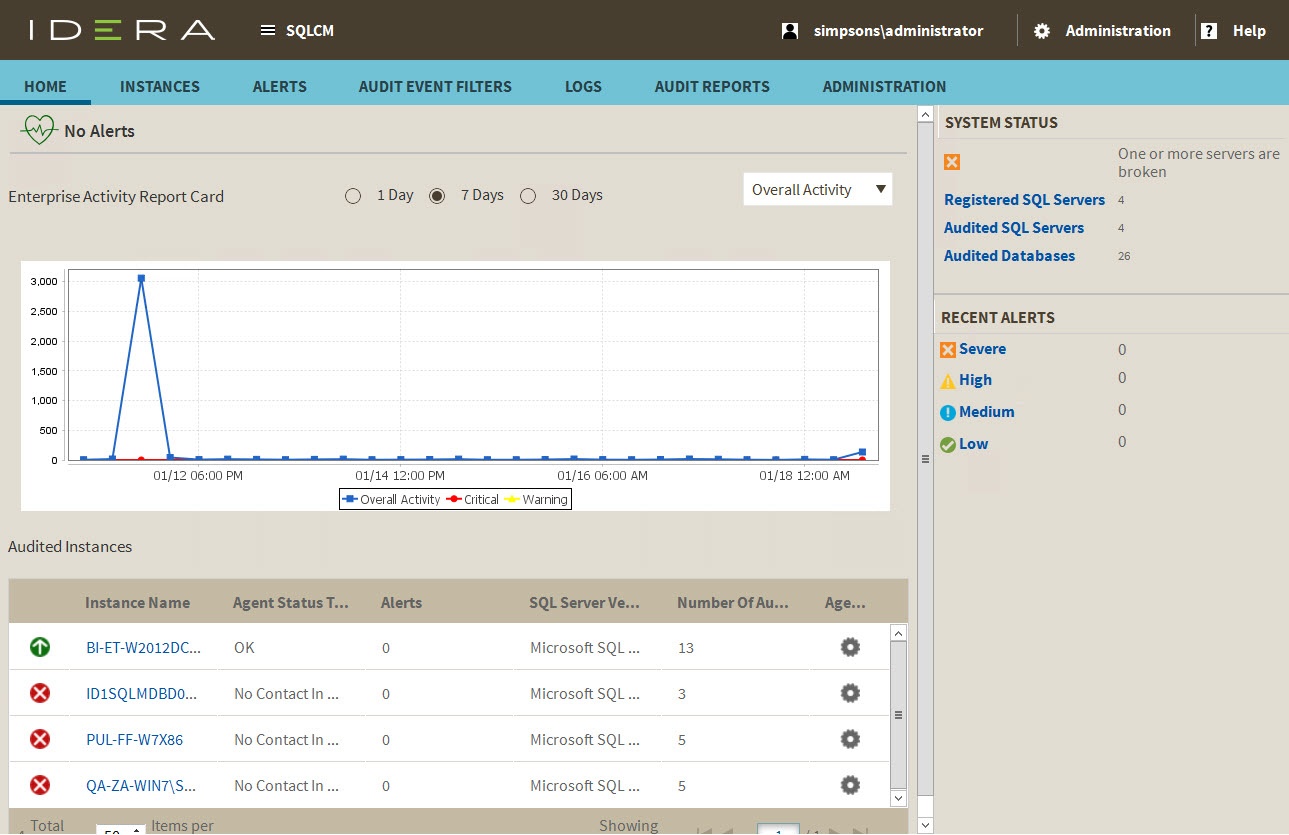Click the red error status icon for ID1SQLMDBD0
The width and height of the screenshot is (1289, 835).
tap(40, 693)
